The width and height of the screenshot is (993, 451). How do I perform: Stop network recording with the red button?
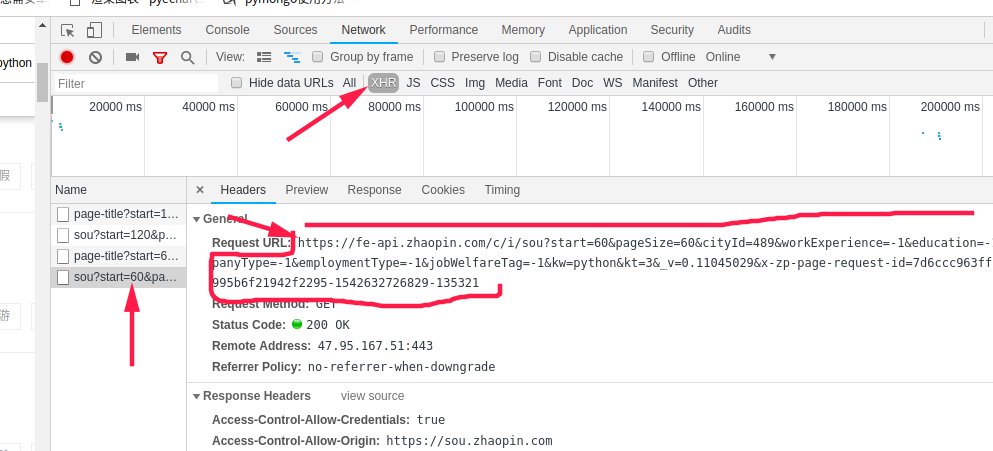coord(67,57)
